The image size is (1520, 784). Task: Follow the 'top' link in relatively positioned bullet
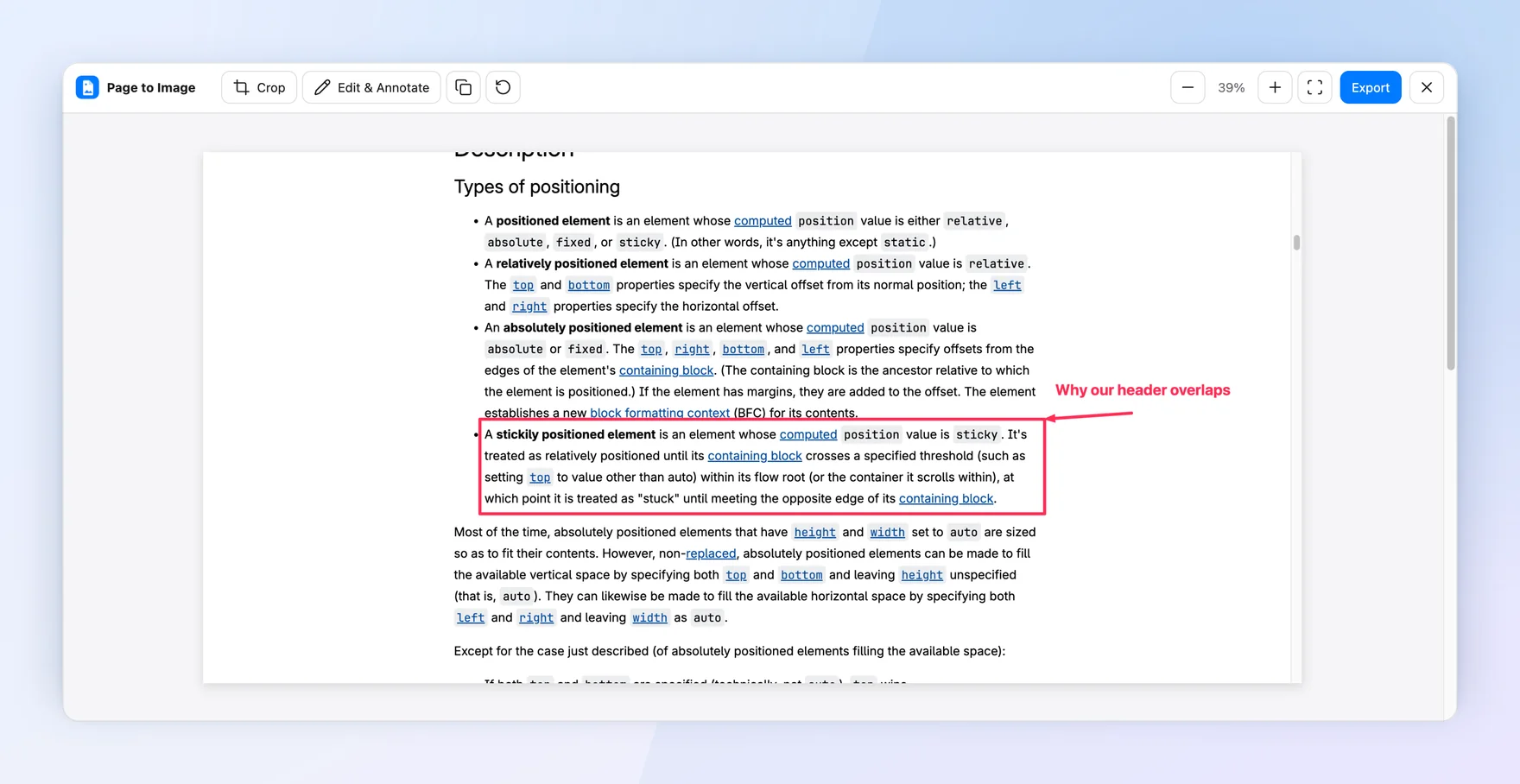[x=523, y=285]
